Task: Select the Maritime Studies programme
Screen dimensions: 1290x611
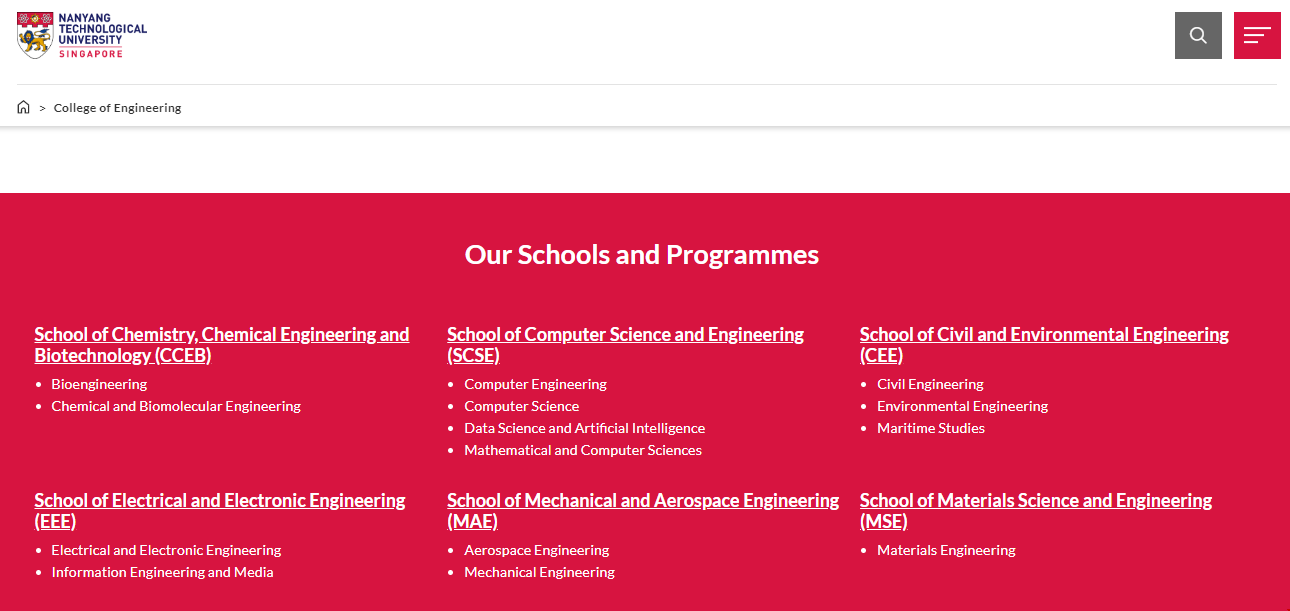Action: [930, 427]
